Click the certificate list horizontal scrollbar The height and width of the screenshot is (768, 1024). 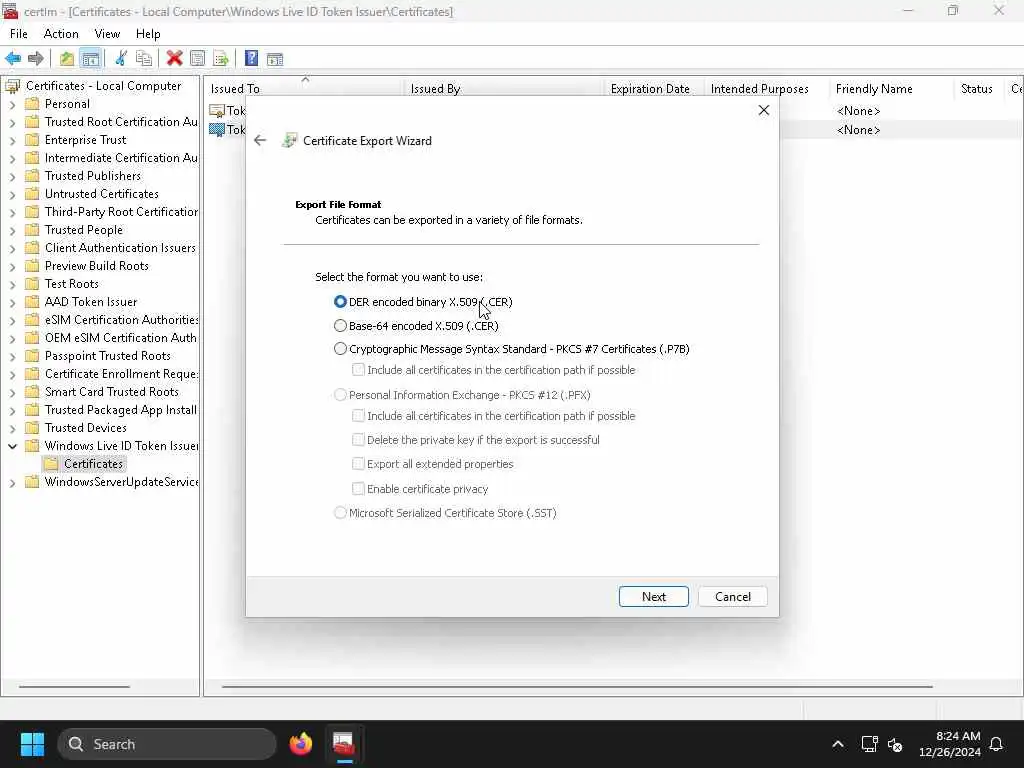tap(577, 686)
